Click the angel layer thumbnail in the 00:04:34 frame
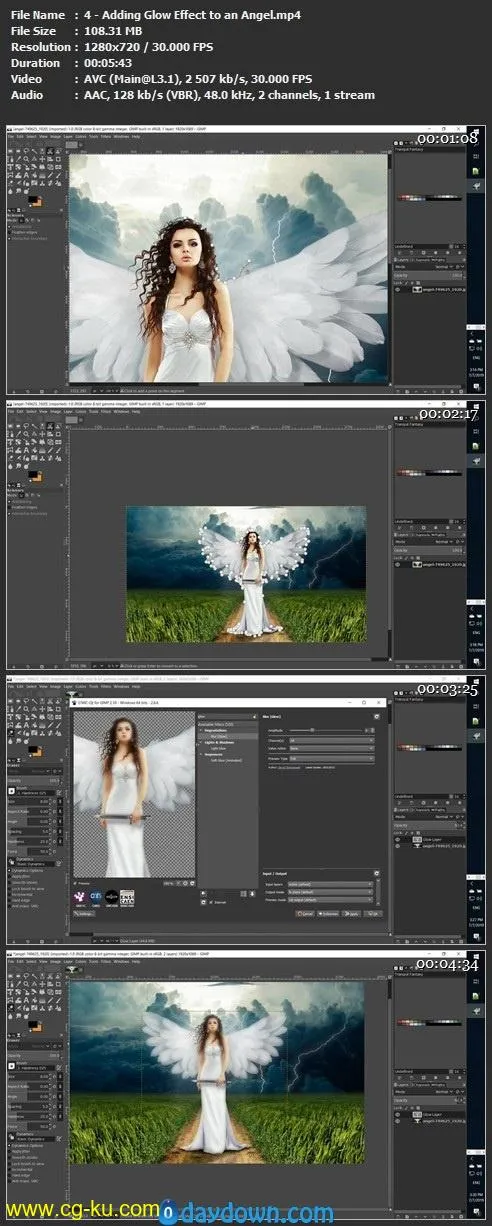 click(x=417, y=1121)
